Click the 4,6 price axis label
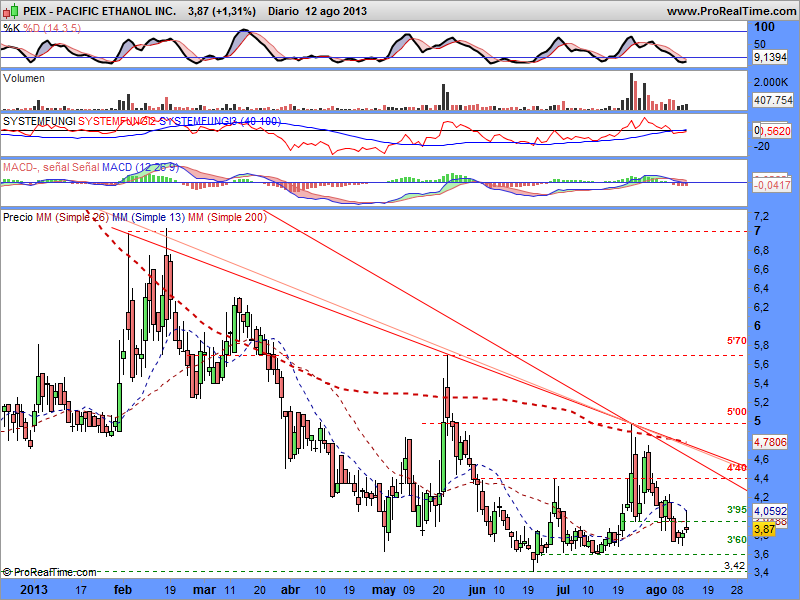Screen dimensions: 800x600 tap(761, 460)
